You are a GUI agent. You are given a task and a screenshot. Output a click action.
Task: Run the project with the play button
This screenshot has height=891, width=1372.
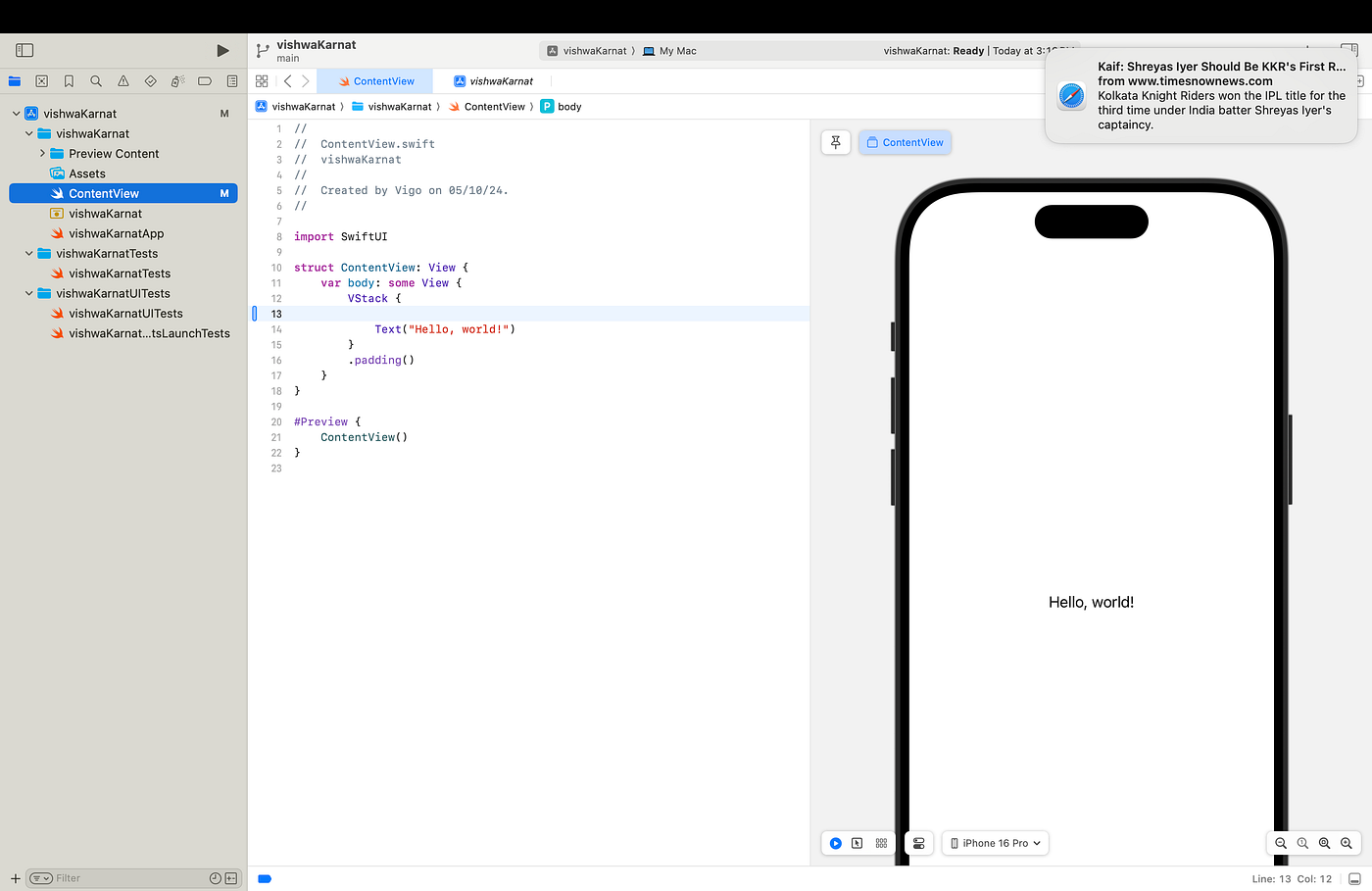tap(222, 50)
